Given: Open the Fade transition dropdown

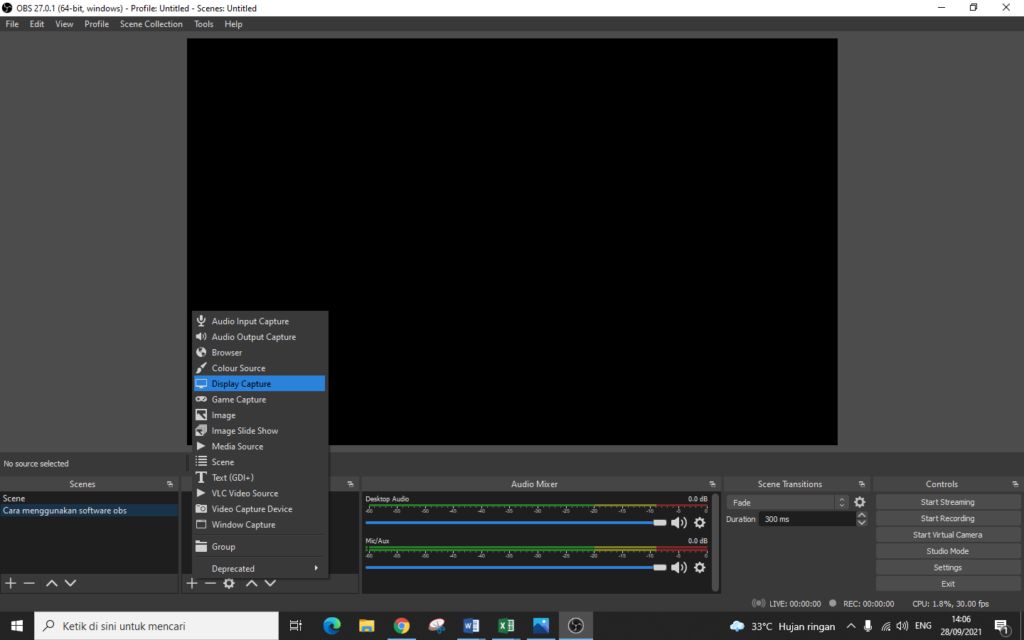Looking at the screenshot, I should [787, 503].
